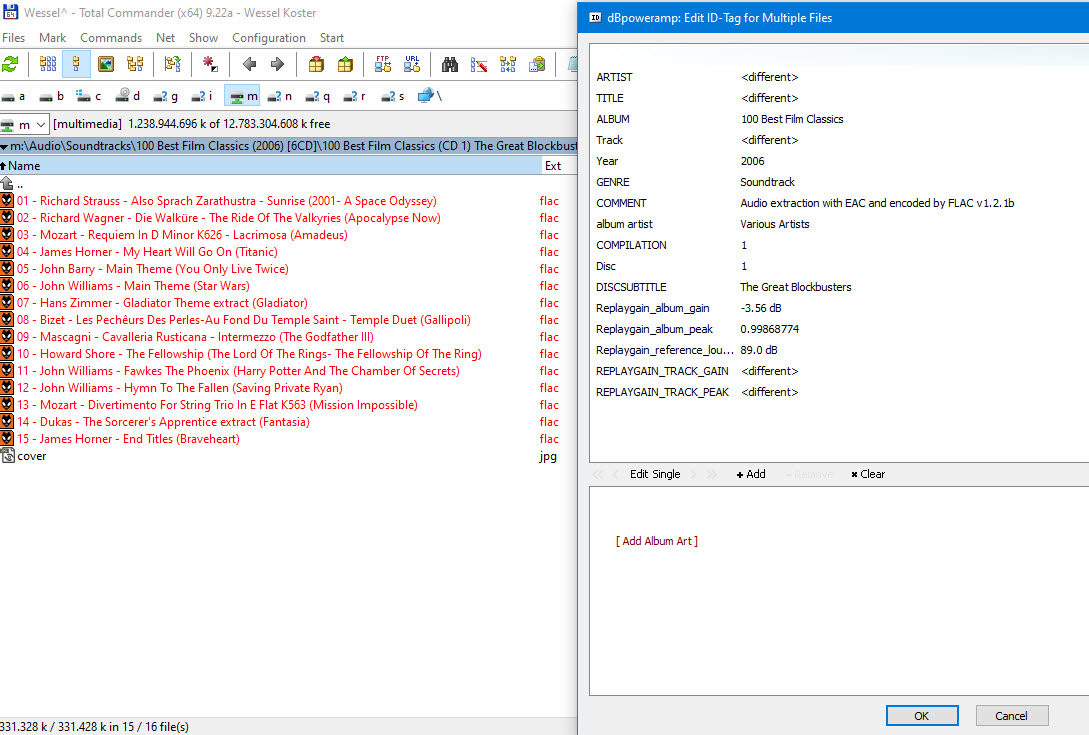Open the Mark menu

(x=53, y=38)
